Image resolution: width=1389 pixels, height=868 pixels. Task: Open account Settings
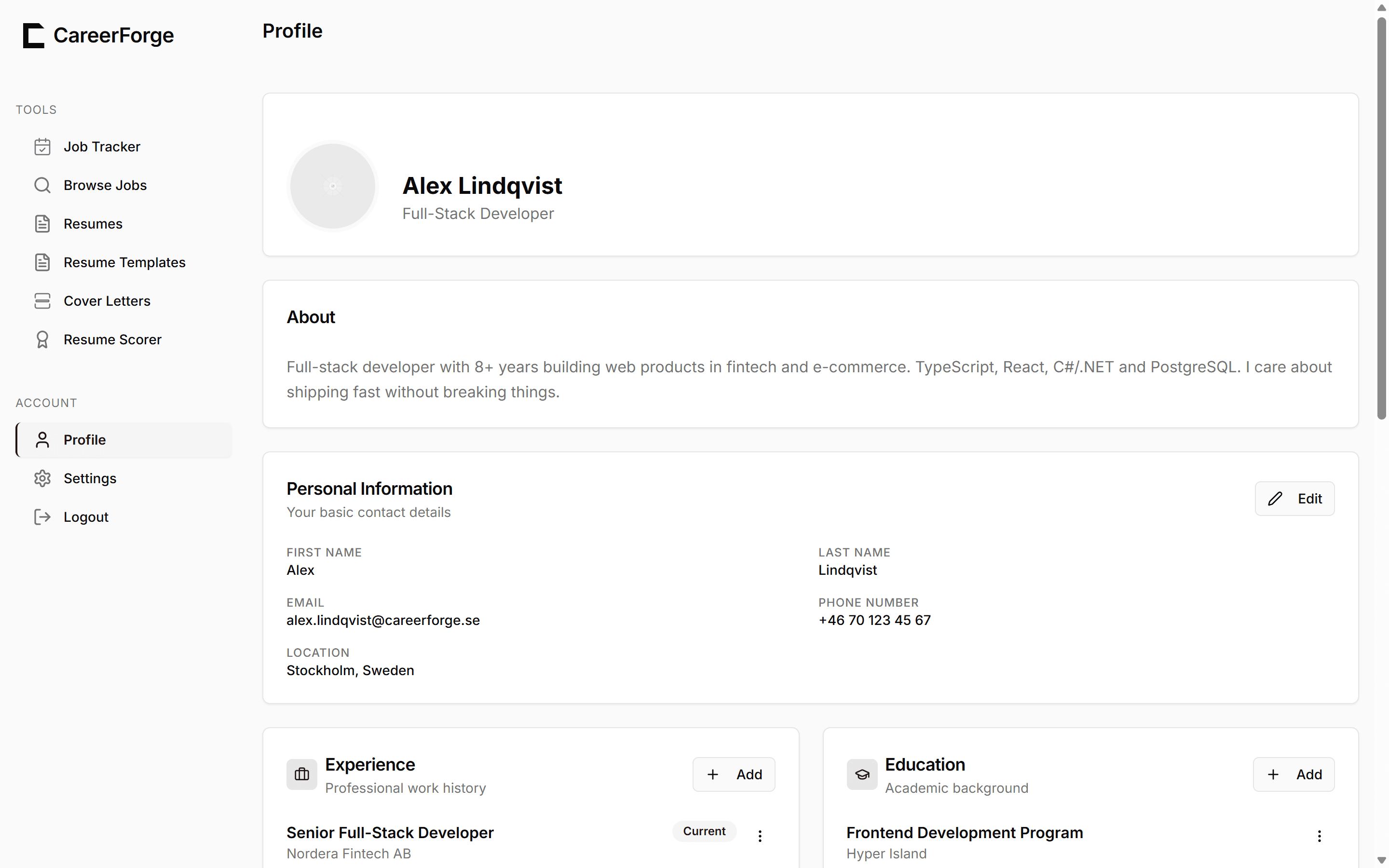(124, 478)
